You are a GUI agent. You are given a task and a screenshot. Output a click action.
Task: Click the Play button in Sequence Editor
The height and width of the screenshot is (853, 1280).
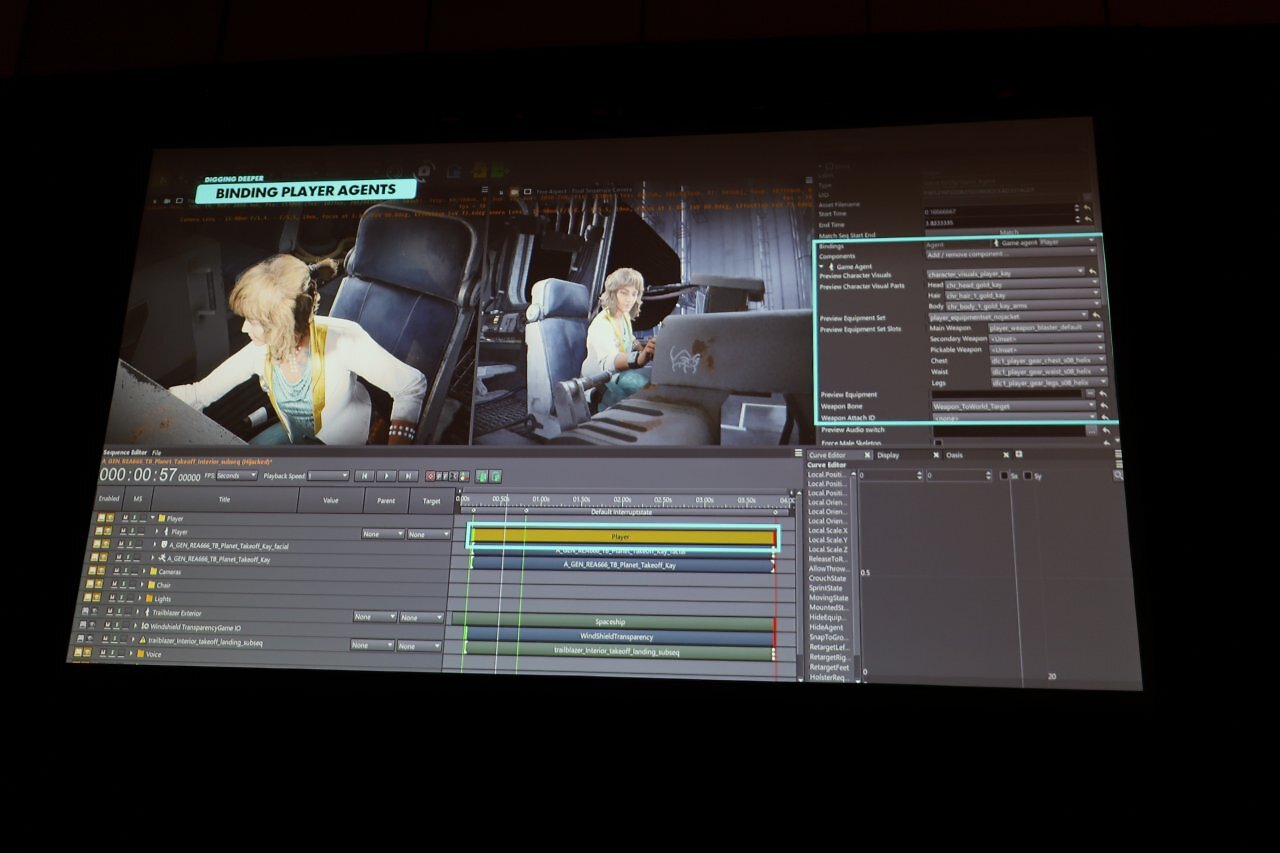pyautogui.click(x=386, y=476)
